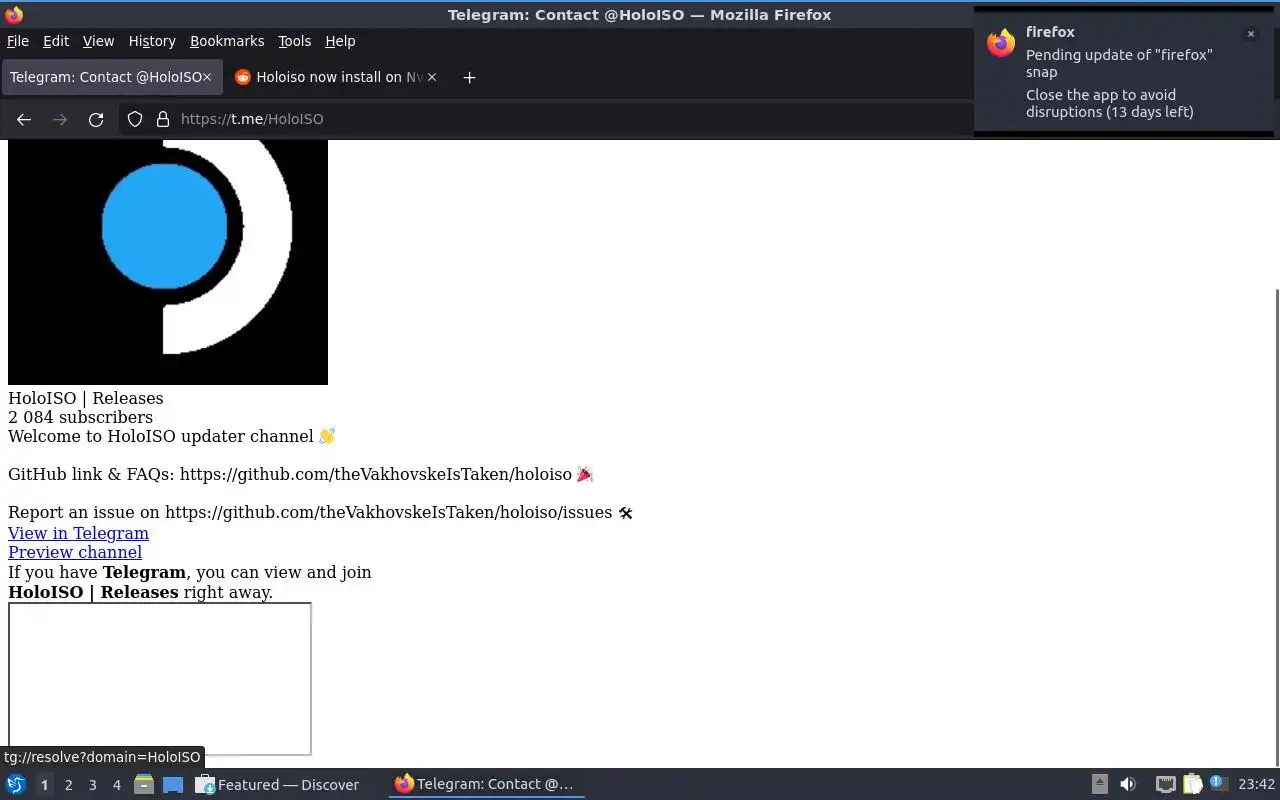Switch to virtual desktop 1
This screenshot has height=800, width=1280.
pyautogui.click(x=44, y=785)
